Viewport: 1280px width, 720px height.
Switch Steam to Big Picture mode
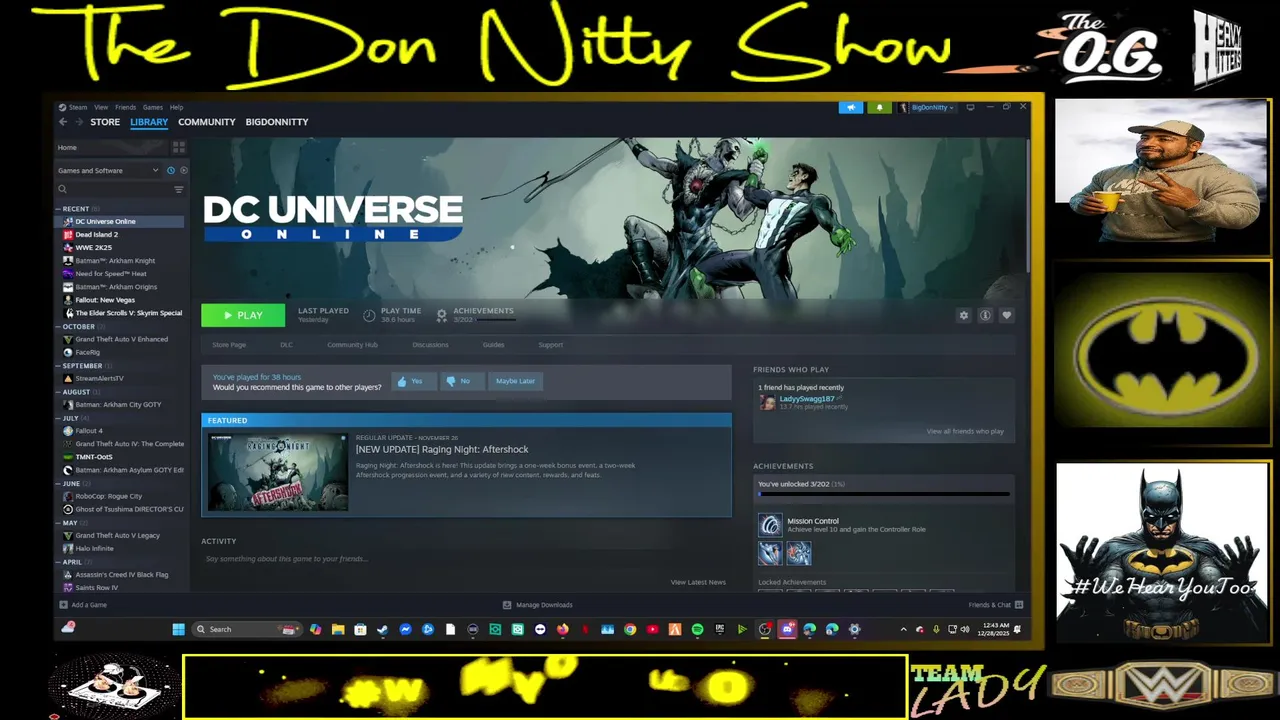point(970,107)
